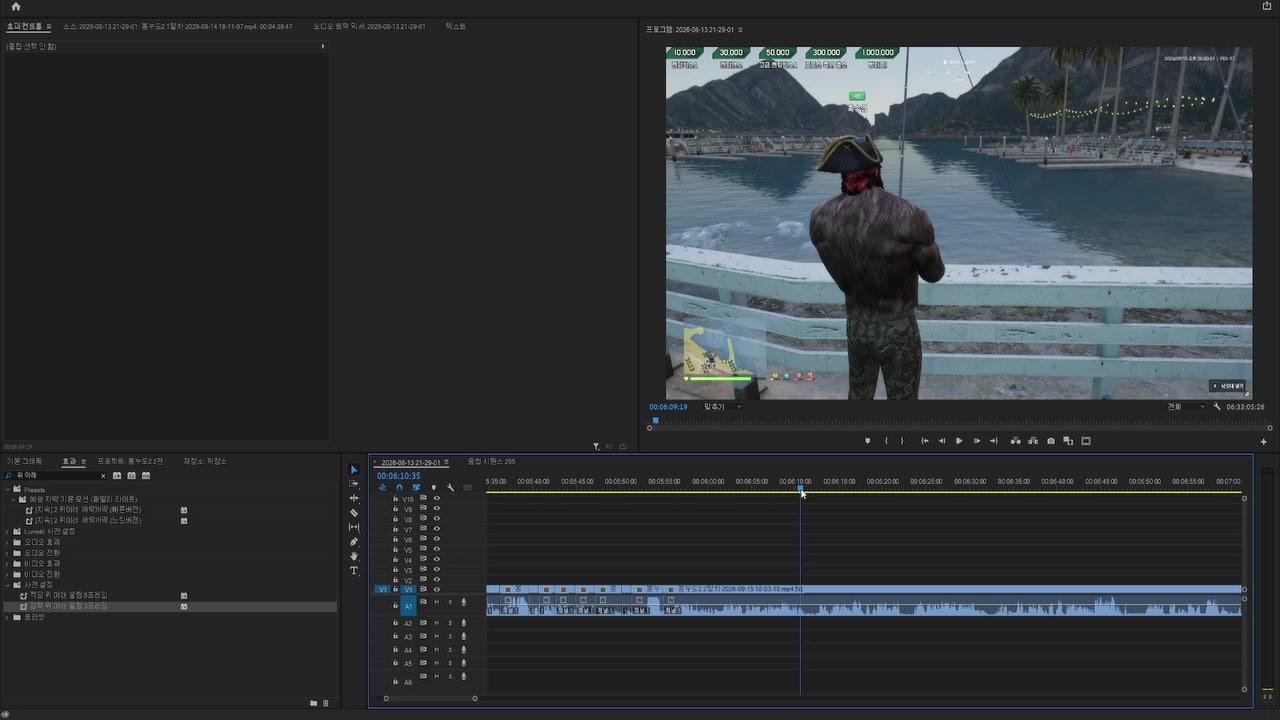
Task: Switch to the 프로젝트 panel tab
Action: pos(130,461)
